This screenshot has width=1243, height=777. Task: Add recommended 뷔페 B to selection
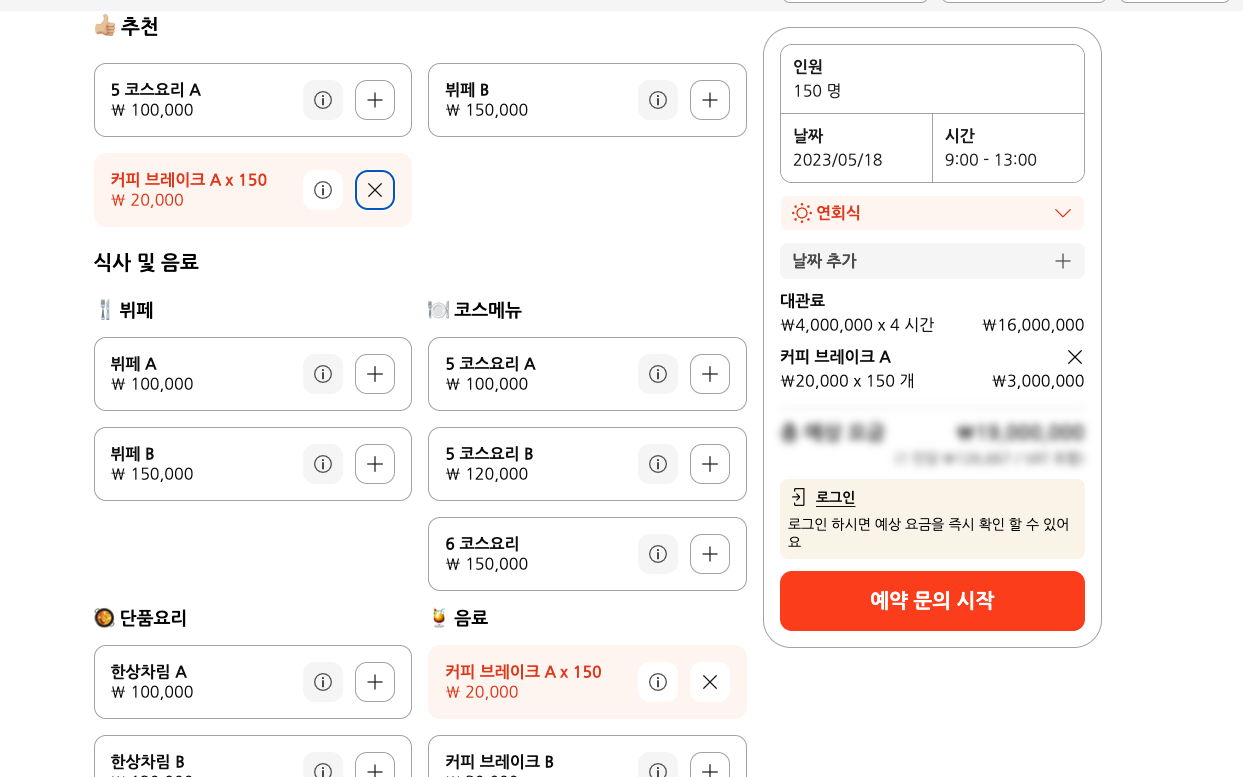[710, 100]
